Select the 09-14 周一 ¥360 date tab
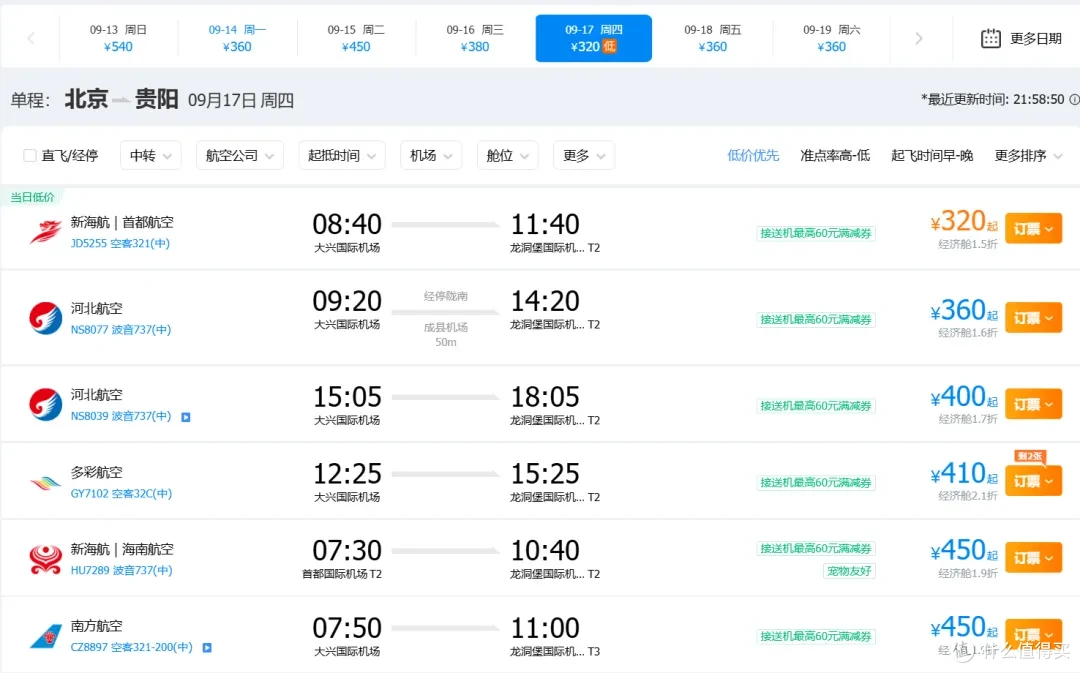 coord(237,38)
